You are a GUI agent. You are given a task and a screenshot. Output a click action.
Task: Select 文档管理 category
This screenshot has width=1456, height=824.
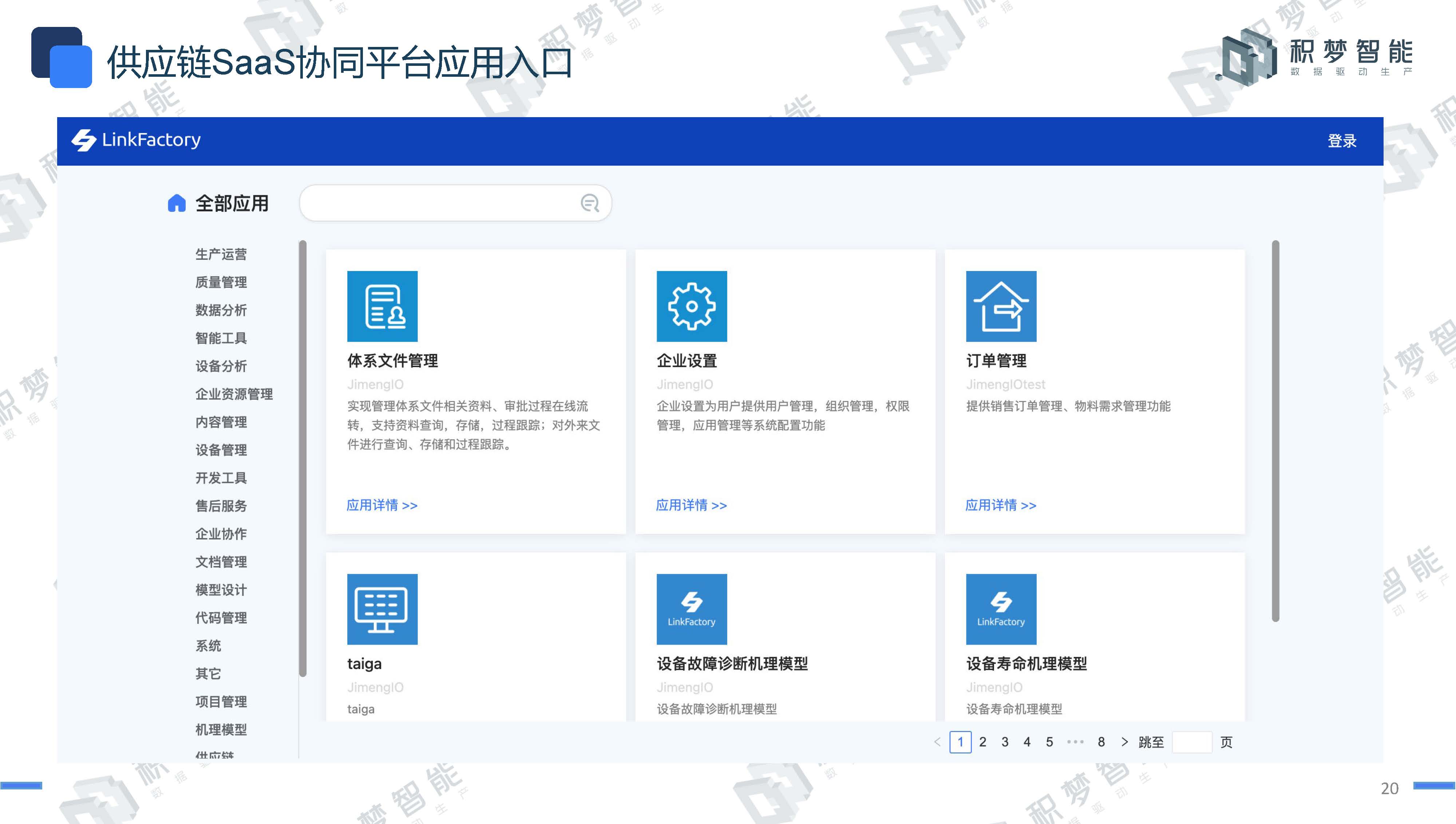coord(221,562)
